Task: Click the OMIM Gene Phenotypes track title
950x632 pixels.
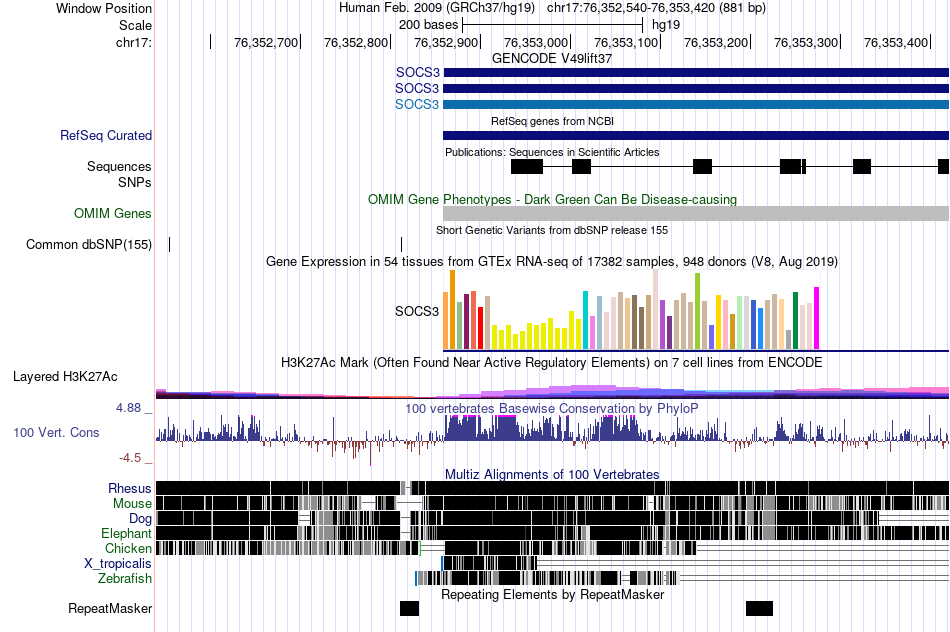Action: pos(552,199)
